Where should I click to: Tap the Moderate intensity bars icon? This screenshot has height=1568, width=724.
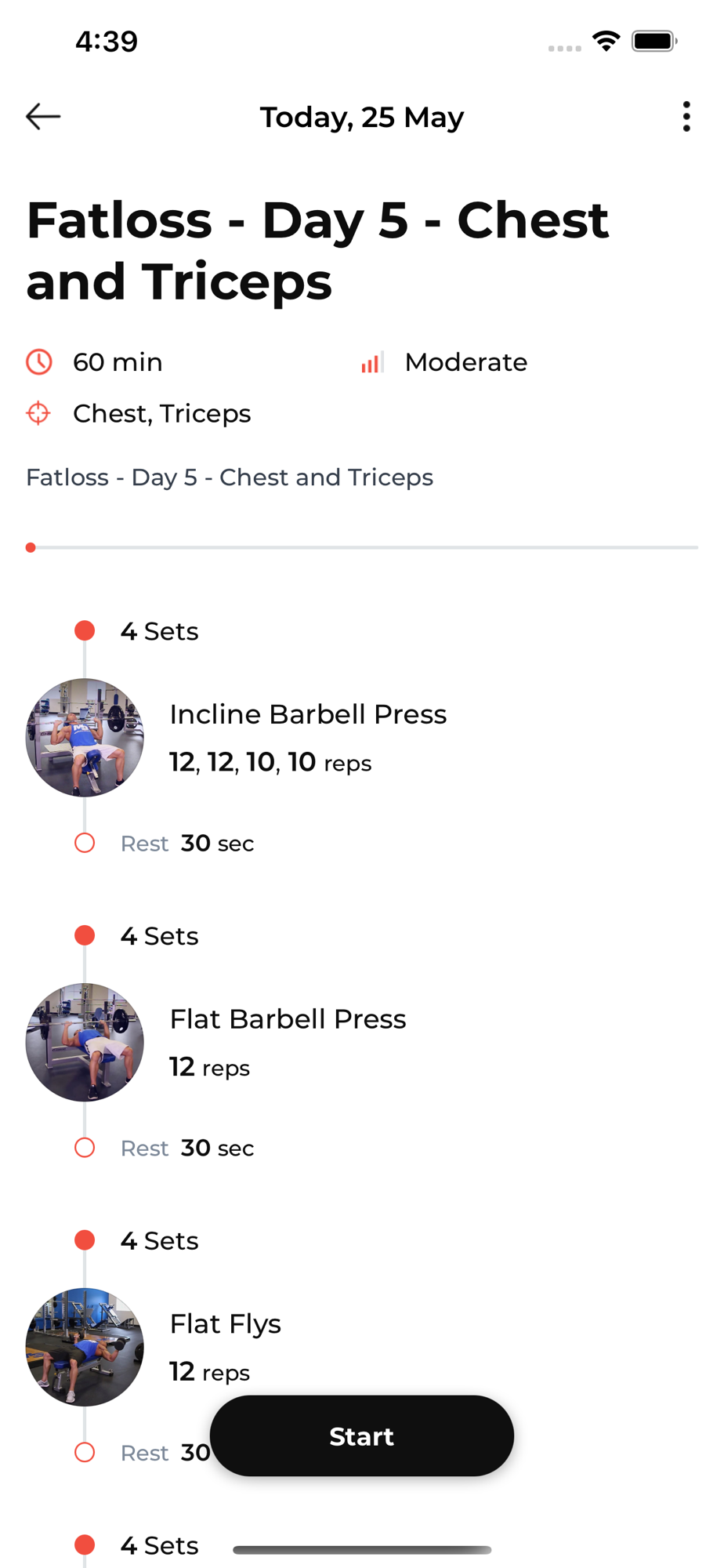[372, 362]
